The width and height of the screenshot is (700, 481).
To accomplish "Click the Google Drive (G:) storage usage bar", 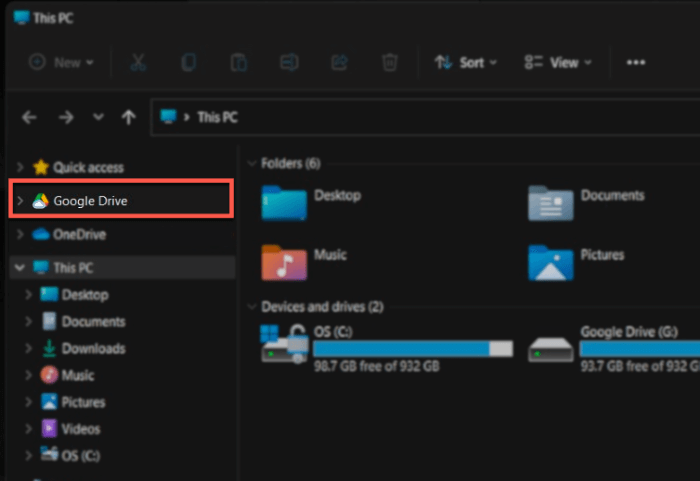I will pyautogui.click(x=640, y=348).
